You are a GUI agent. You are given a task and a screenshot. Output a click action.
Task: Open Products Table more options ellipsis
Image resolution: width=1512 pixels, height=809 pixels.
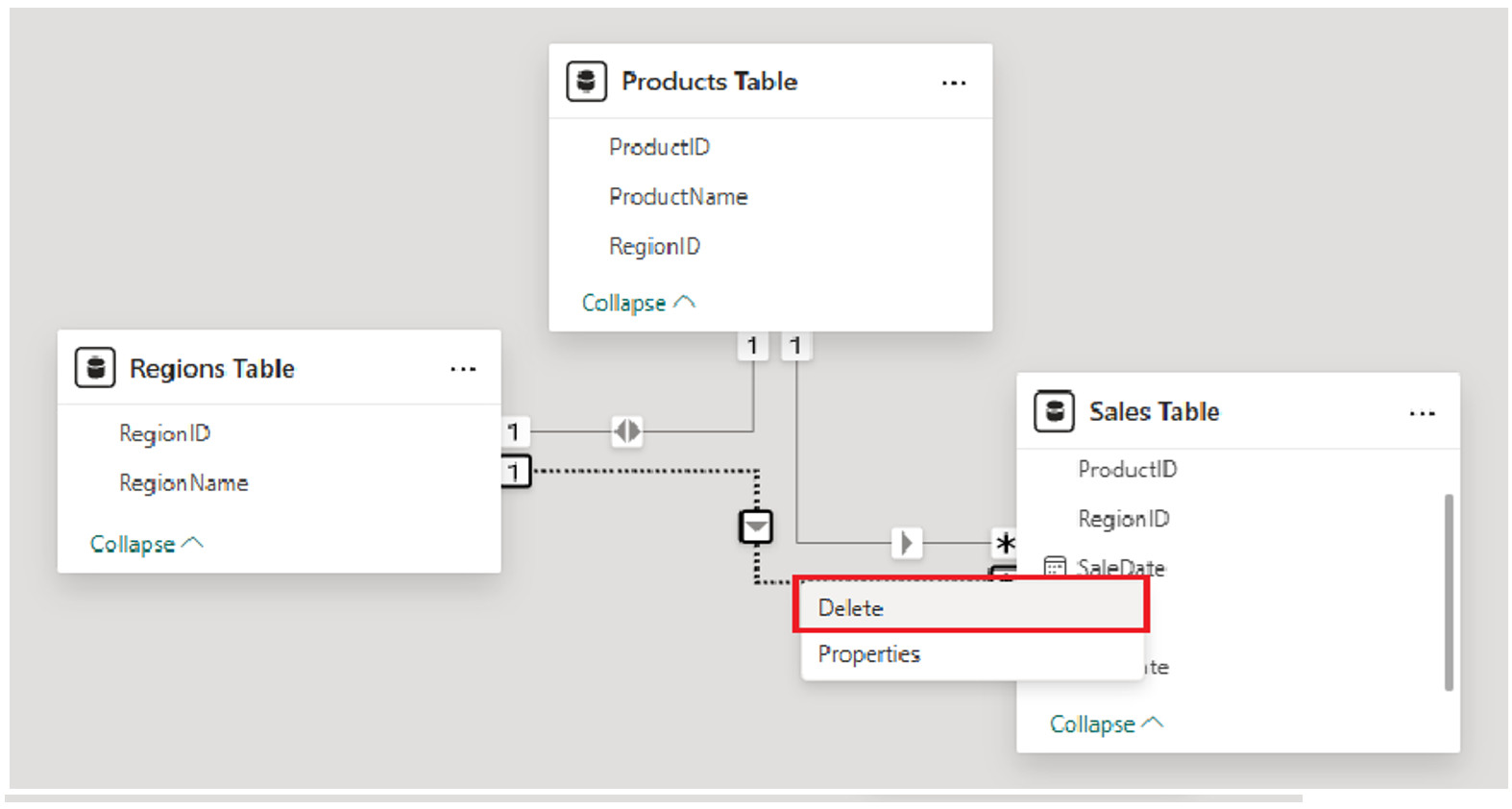pos(953,84)
